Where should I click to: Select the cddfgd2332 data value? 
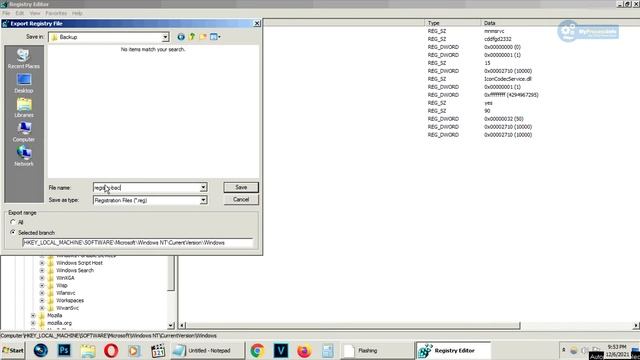(498, 39)
